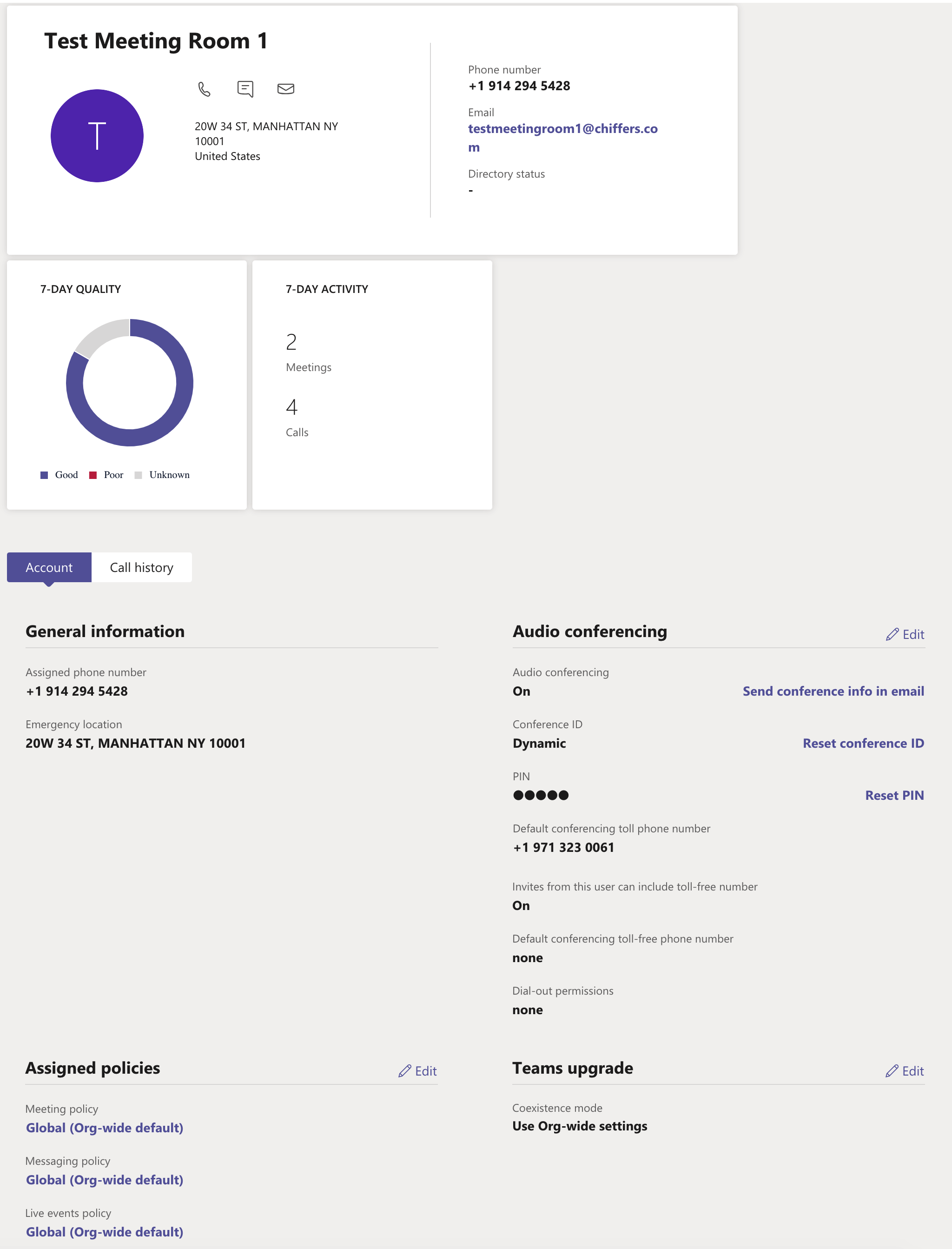Open Meeting policy Global default link
The width and height of the screenshot is (952, 1249).
[x=105, y=1128]
